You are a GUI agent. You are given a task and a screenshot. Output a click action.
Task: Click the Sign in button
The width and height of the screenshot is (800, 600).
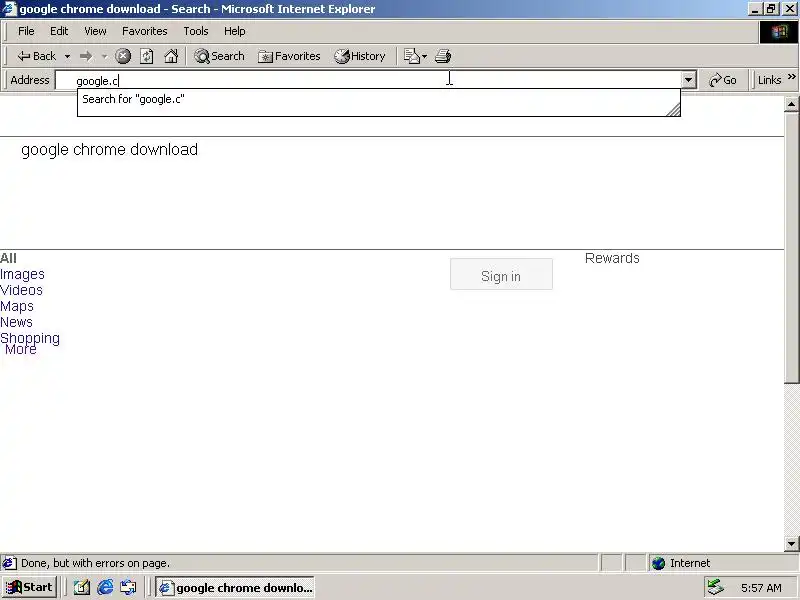coord(501,274)
